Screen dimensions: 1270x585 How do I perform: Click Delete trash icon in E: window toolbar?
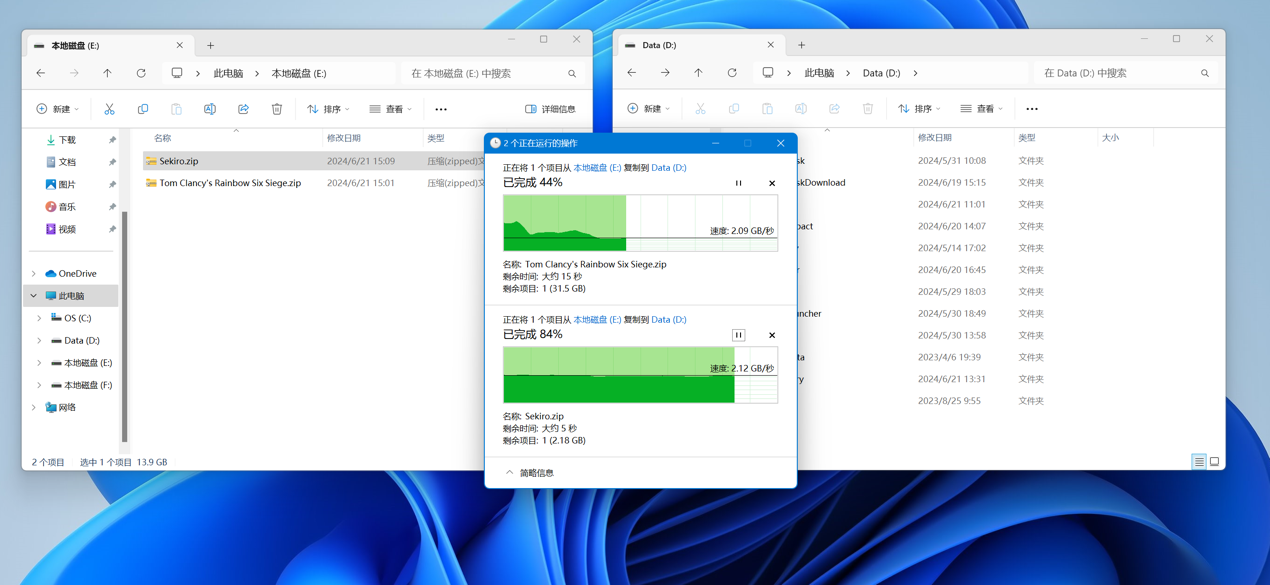277,109
